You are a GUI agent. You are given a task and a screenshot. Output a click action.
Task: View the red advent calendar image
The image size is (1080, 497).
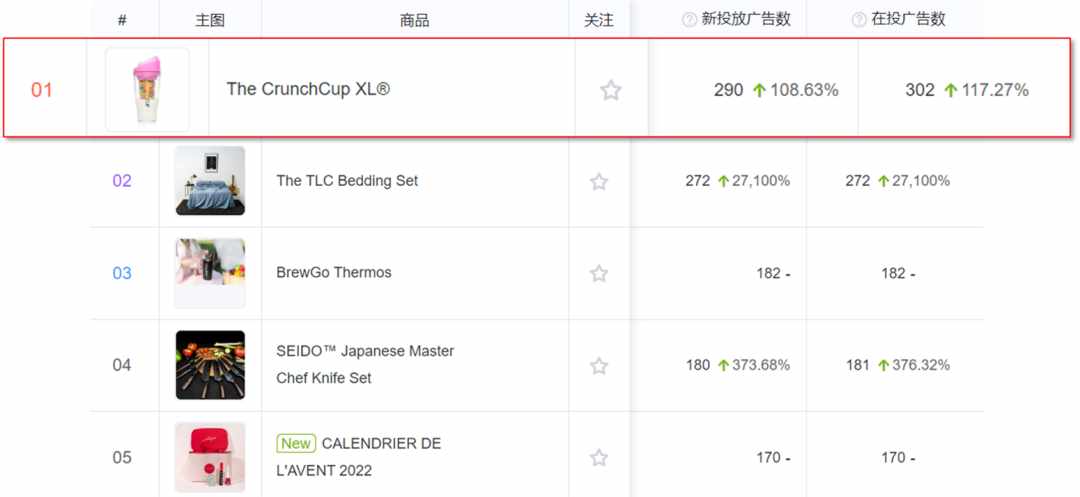click(x=210, y=457)
